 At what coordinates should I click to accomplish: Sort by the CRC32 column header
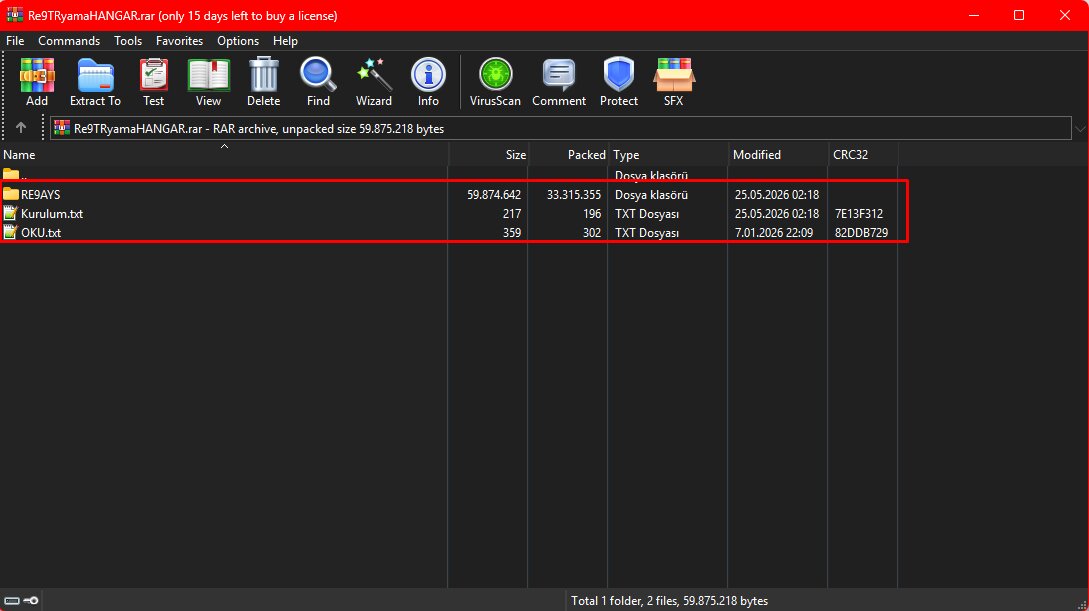click(863, 154)
